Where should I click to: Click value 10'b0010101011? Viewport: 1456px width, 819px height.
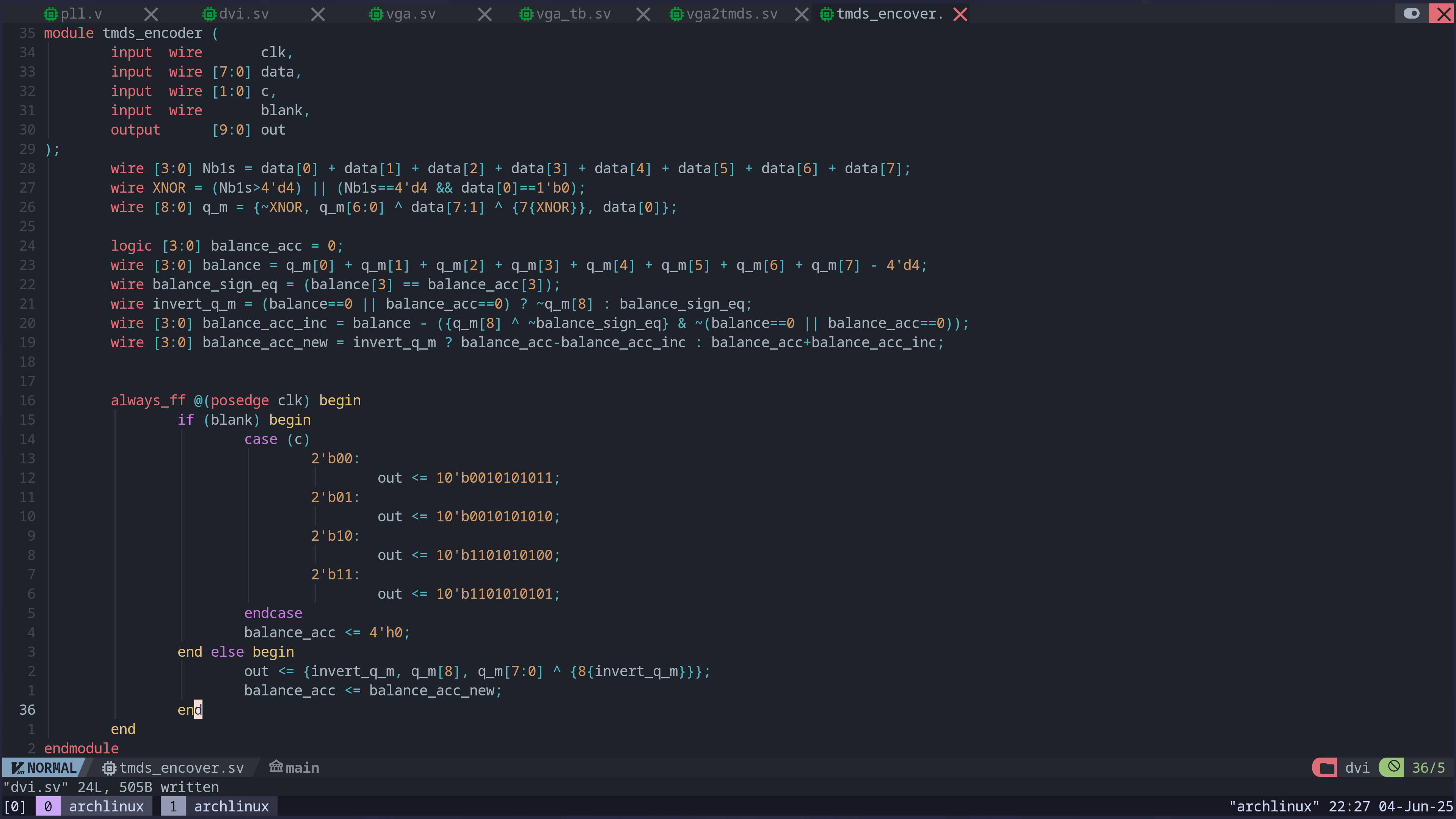coord(494,478)
